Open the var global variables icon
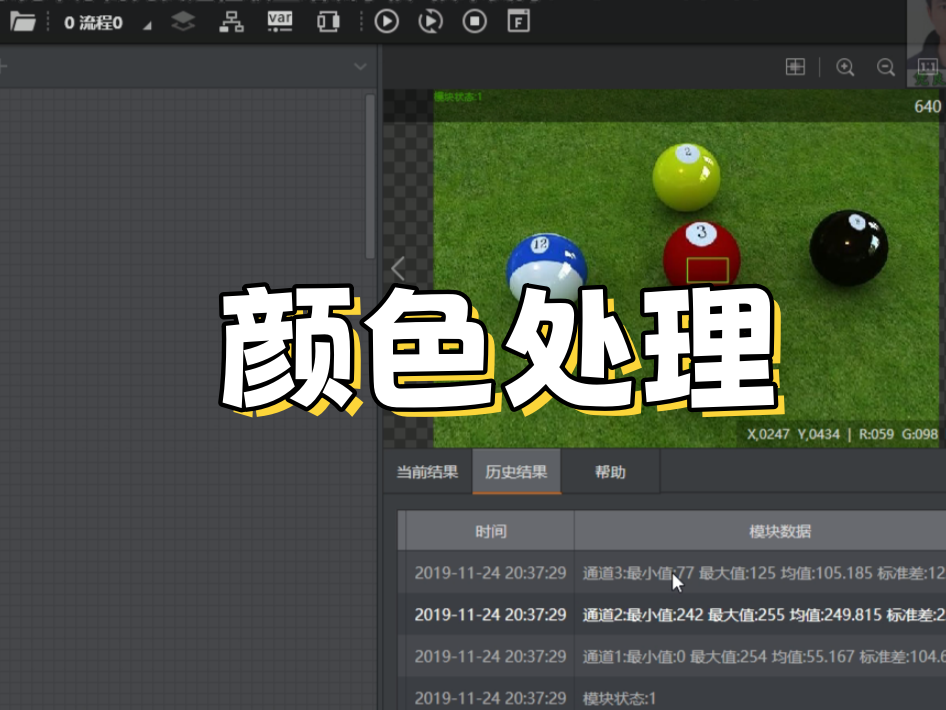 pos(280,21)
